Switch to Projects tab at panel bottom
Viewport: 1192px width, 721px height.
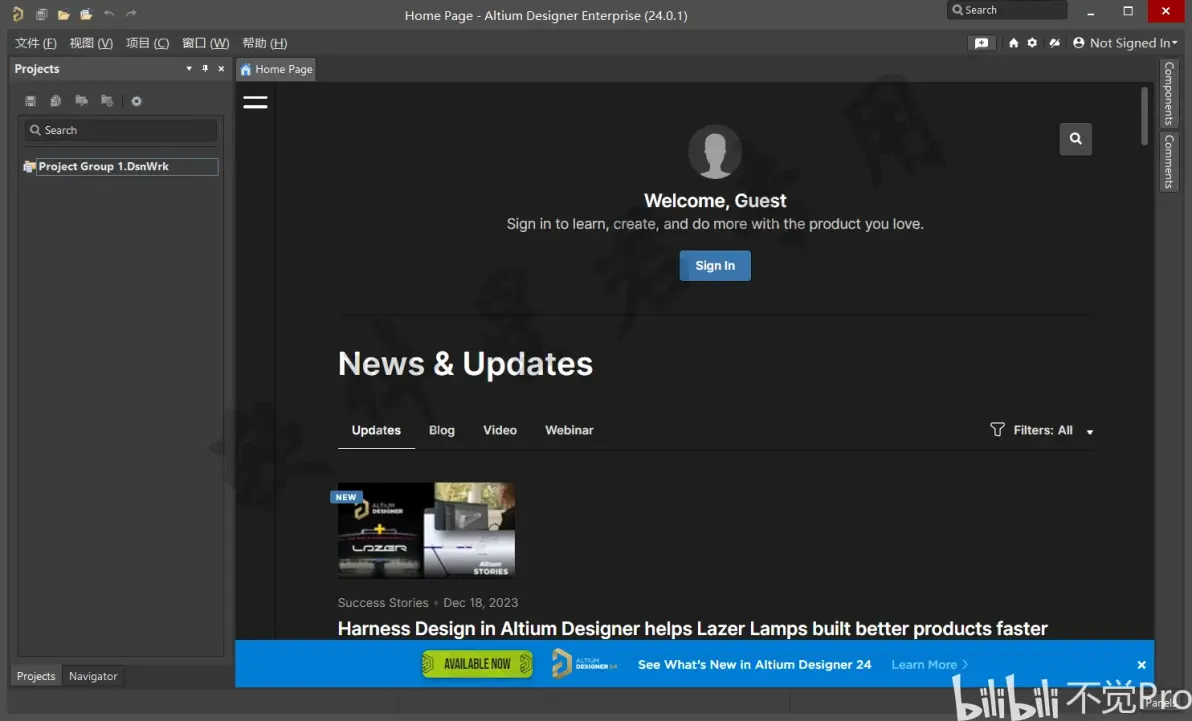click(x=36, y=676)
